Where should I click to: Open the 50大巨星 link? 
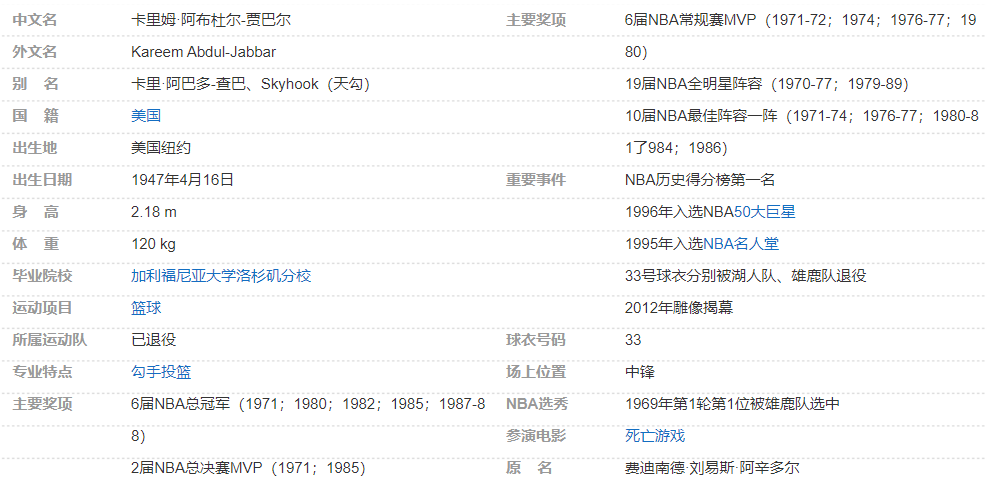(765, 212)
